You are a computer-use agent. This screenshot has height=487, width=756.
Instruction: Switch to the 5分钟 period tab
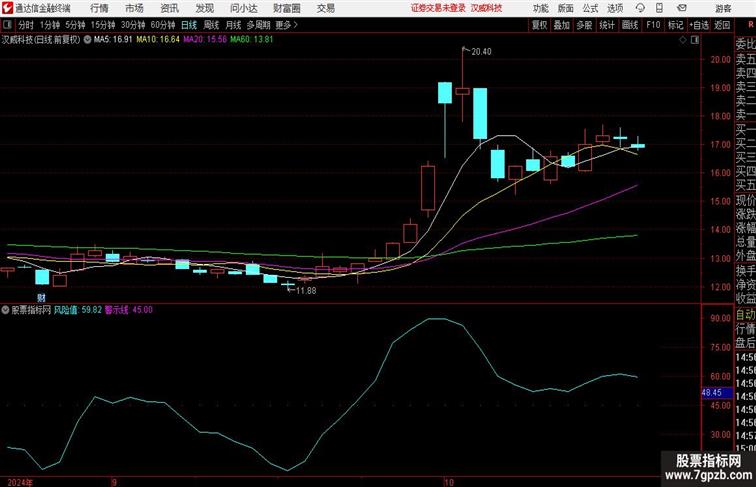tap(75, 25)
